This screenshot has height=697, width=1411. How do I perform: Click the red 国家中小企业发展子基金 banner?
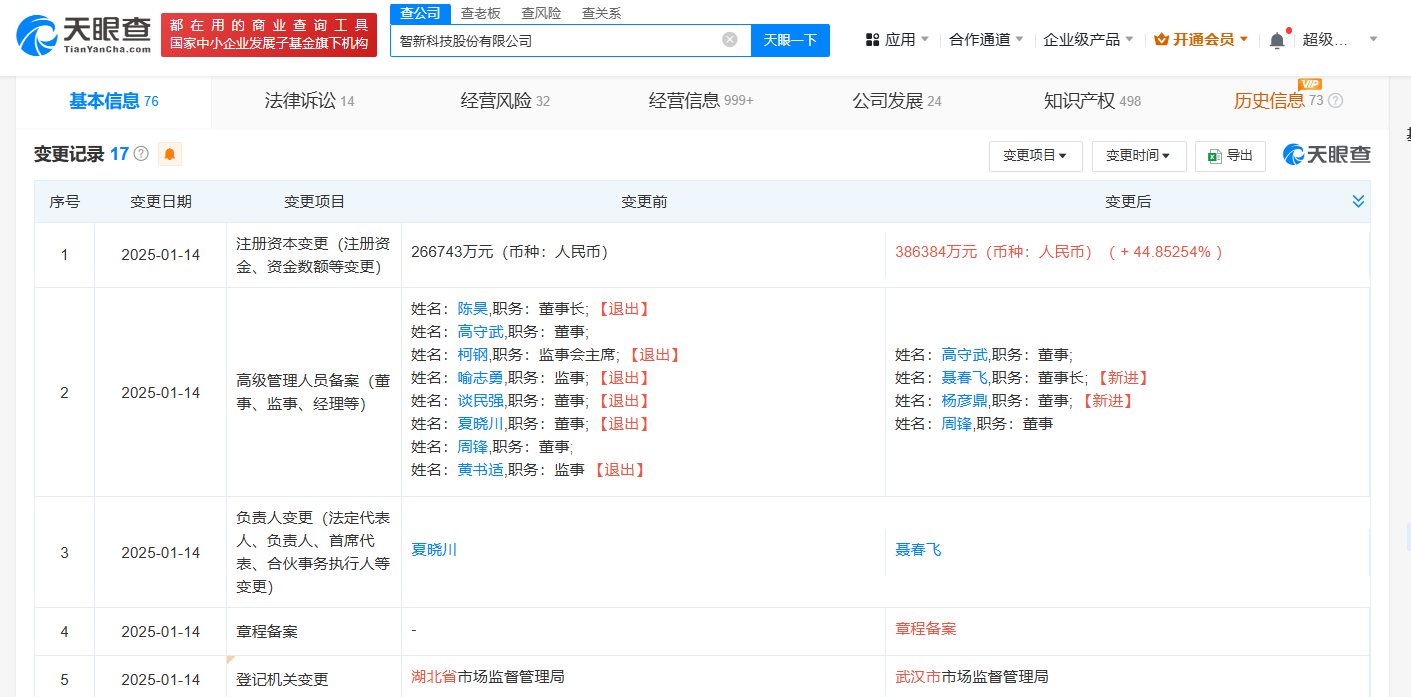point(269,35)
